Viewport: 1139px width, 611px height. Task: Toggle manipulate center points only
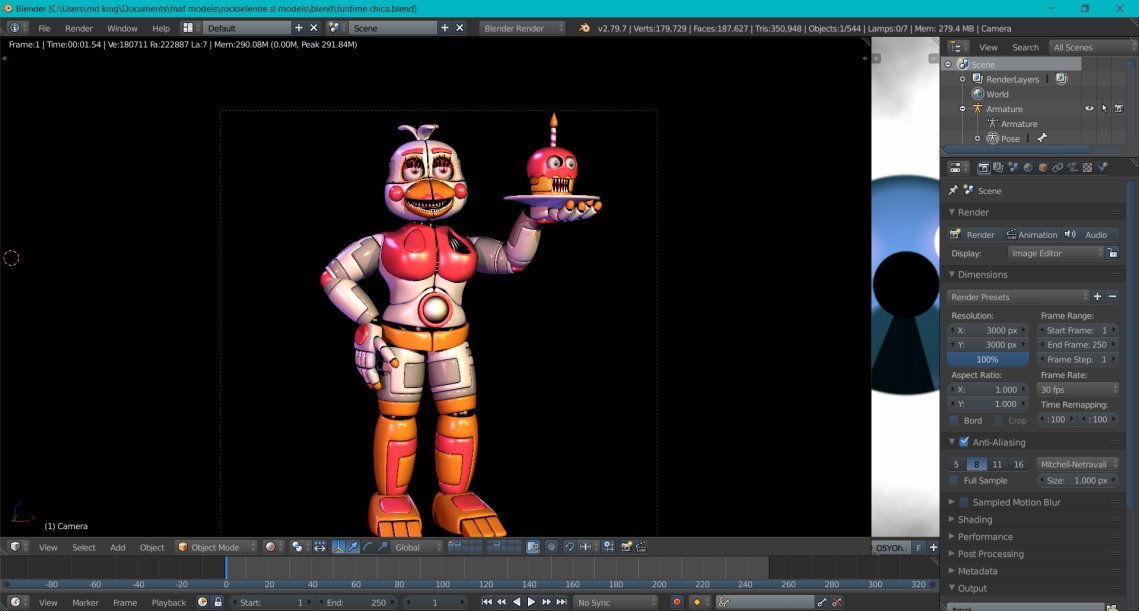(x=320, y=547)
